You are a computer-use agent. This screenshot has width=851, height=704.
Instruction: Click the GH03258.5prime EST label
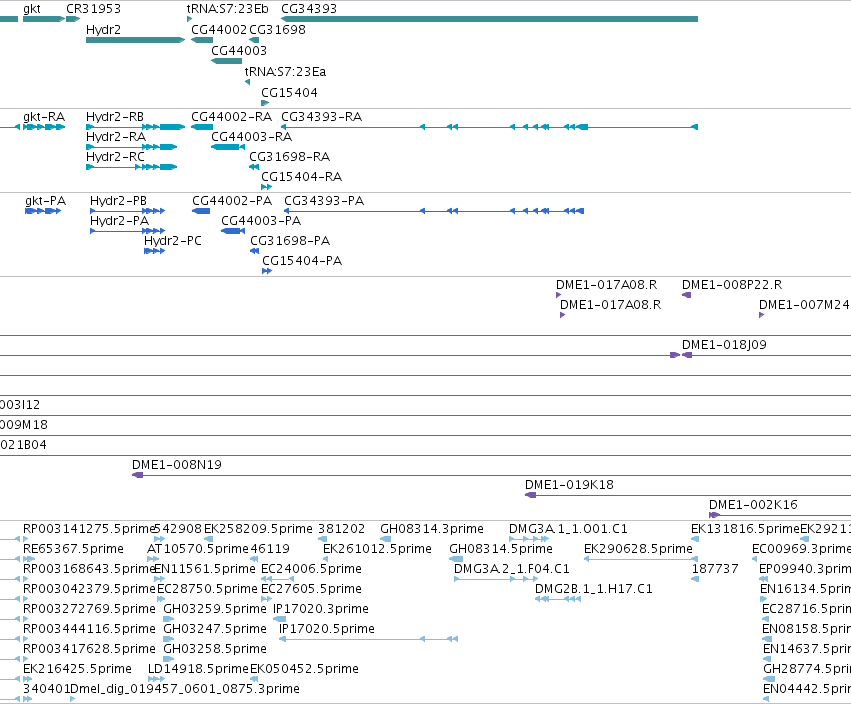tap(215, 649)
